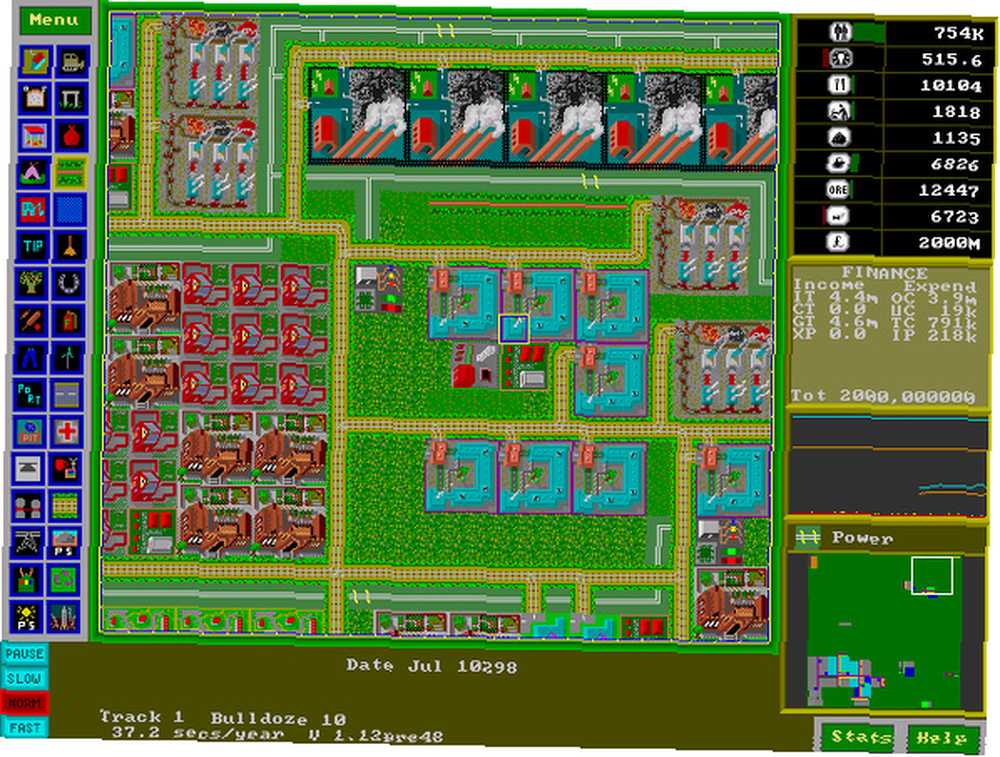This screenshot has width=1000, height=757.
Task: Click the Power overlay icon above mini map
Action: 807,538
